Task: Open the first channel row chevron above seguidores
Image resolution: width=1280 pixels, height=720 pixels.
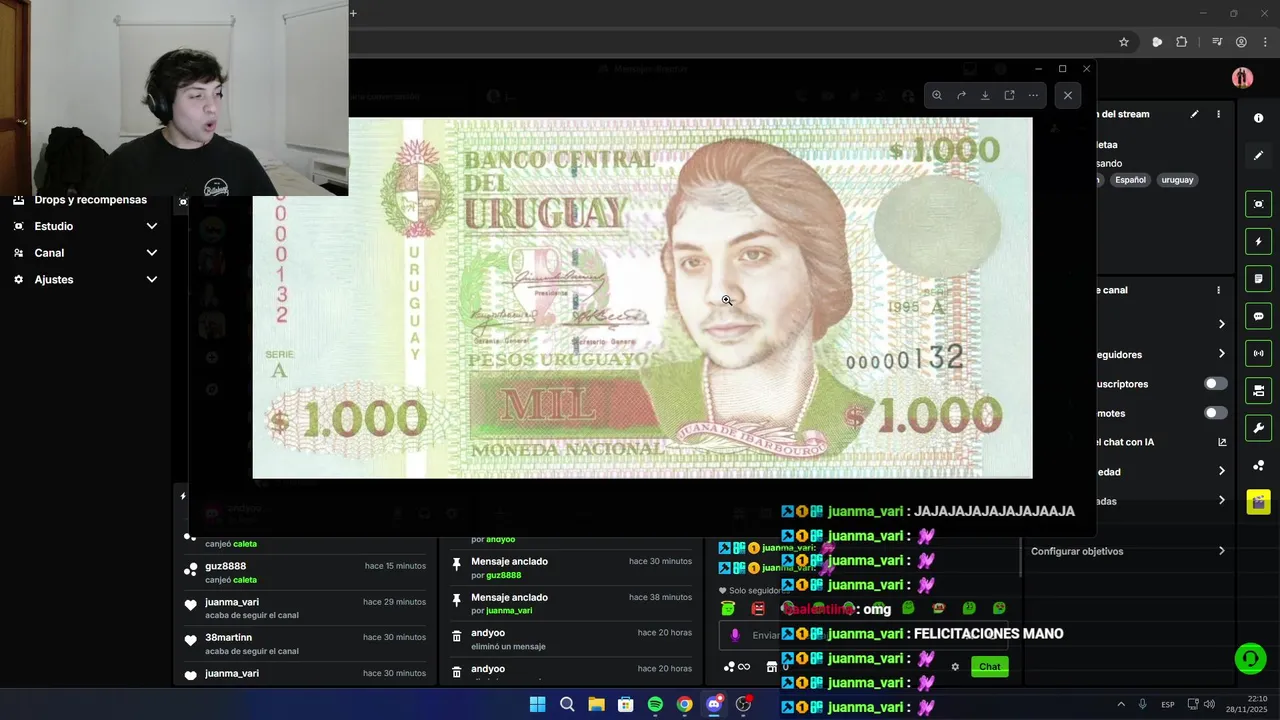Action: click(1221, 324)
